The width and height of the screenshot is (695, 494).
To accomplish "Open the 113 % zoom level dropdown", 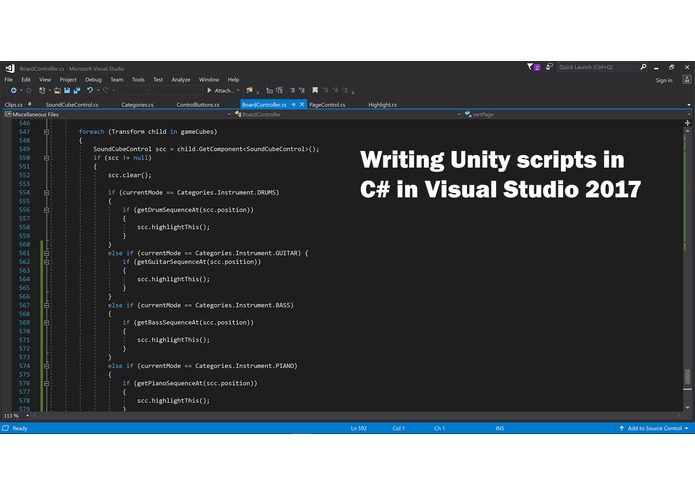I will (27, 416).
